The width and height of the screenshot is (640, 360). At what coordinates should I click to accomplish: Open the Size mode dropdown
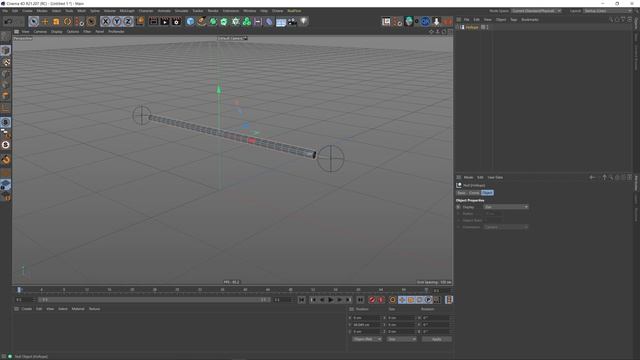402,339
